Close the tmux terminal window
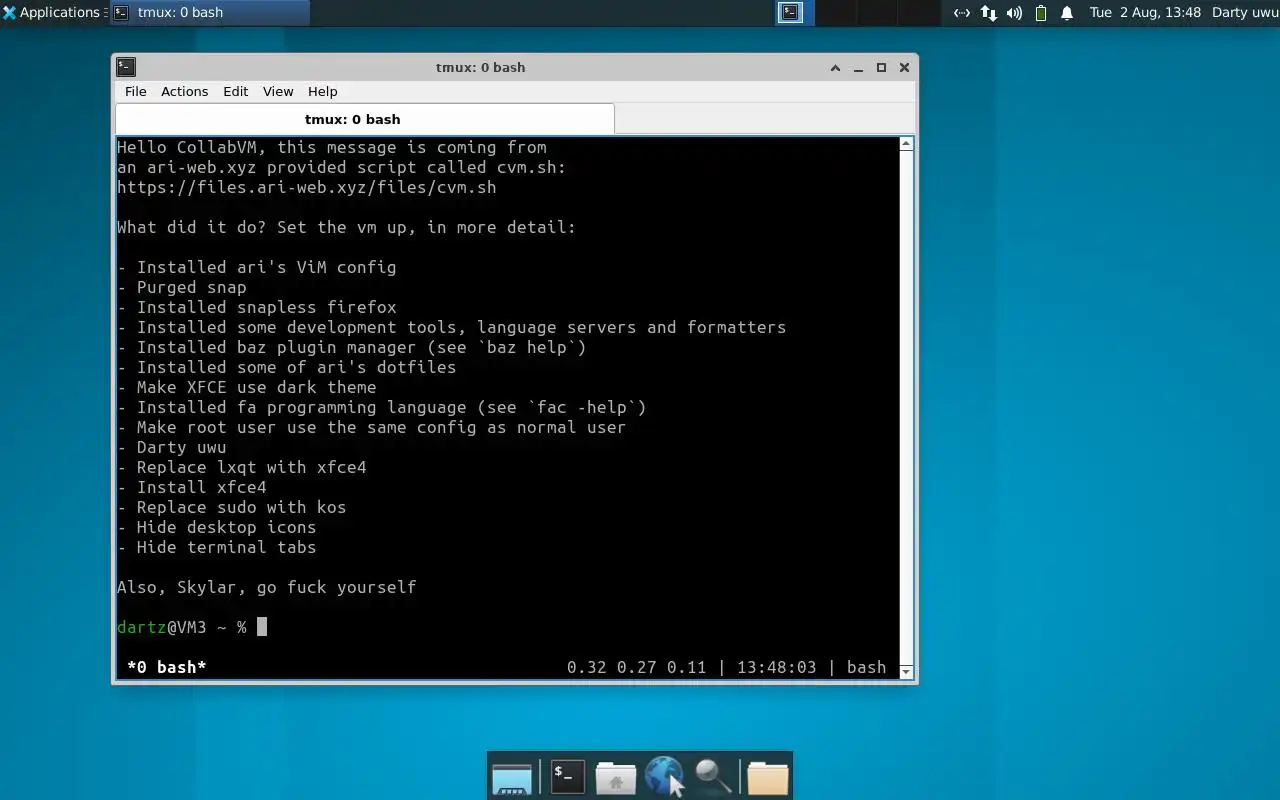The image size is (1280, 800). 904,67
